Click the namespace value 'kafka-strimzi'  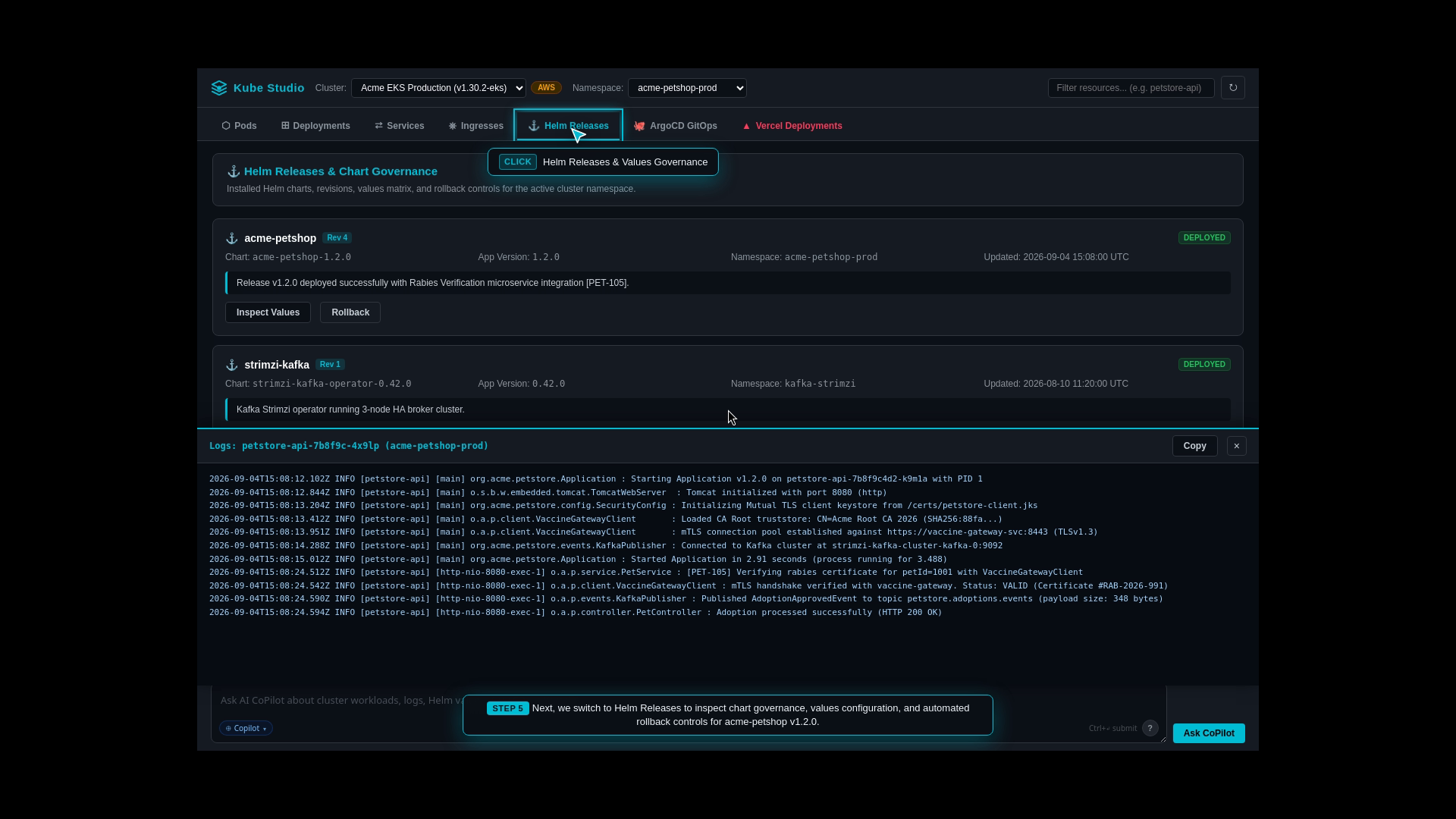820,384
